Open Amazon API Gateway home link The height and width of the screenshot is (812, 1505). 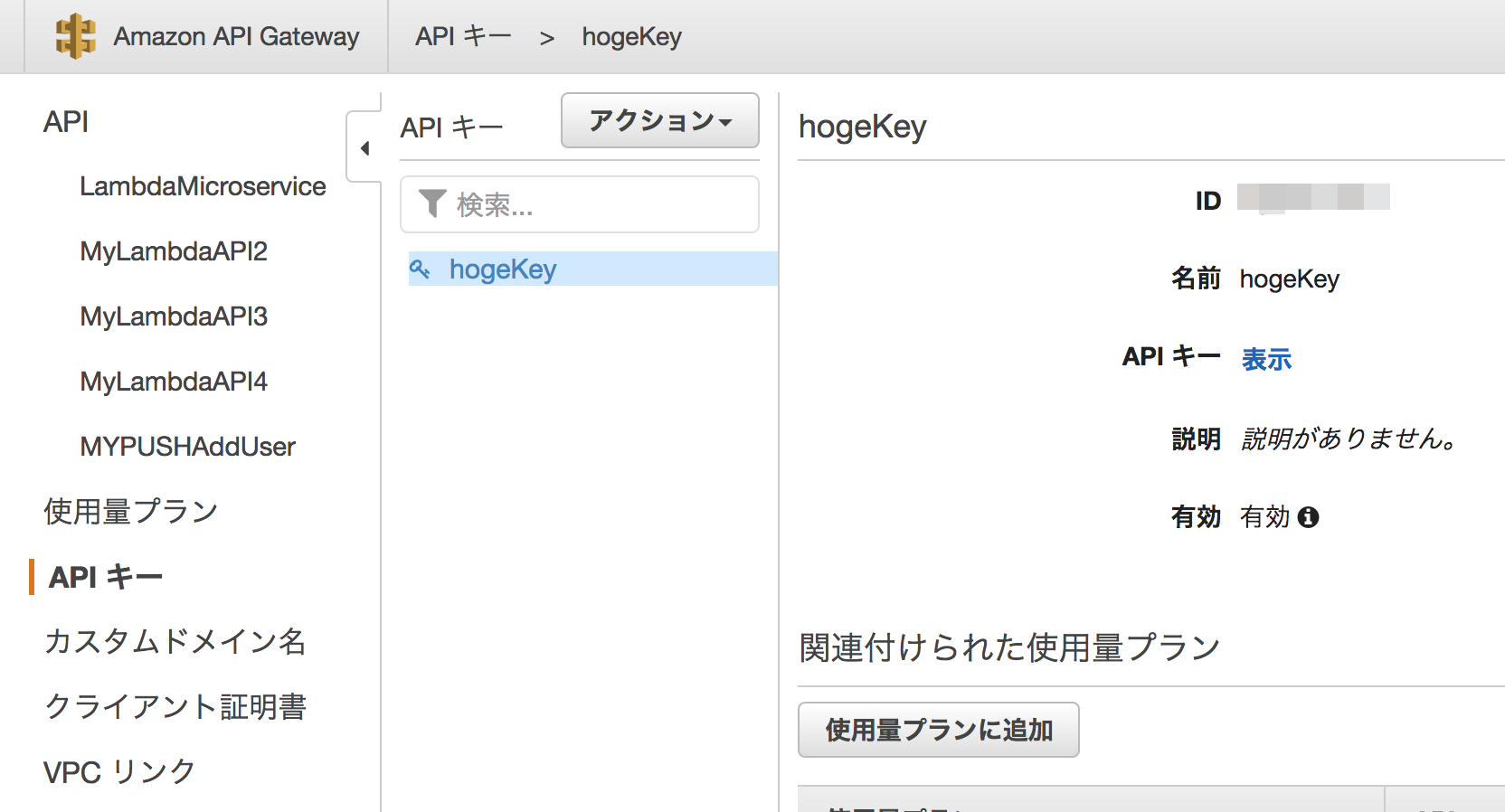(x=236, y=36)
